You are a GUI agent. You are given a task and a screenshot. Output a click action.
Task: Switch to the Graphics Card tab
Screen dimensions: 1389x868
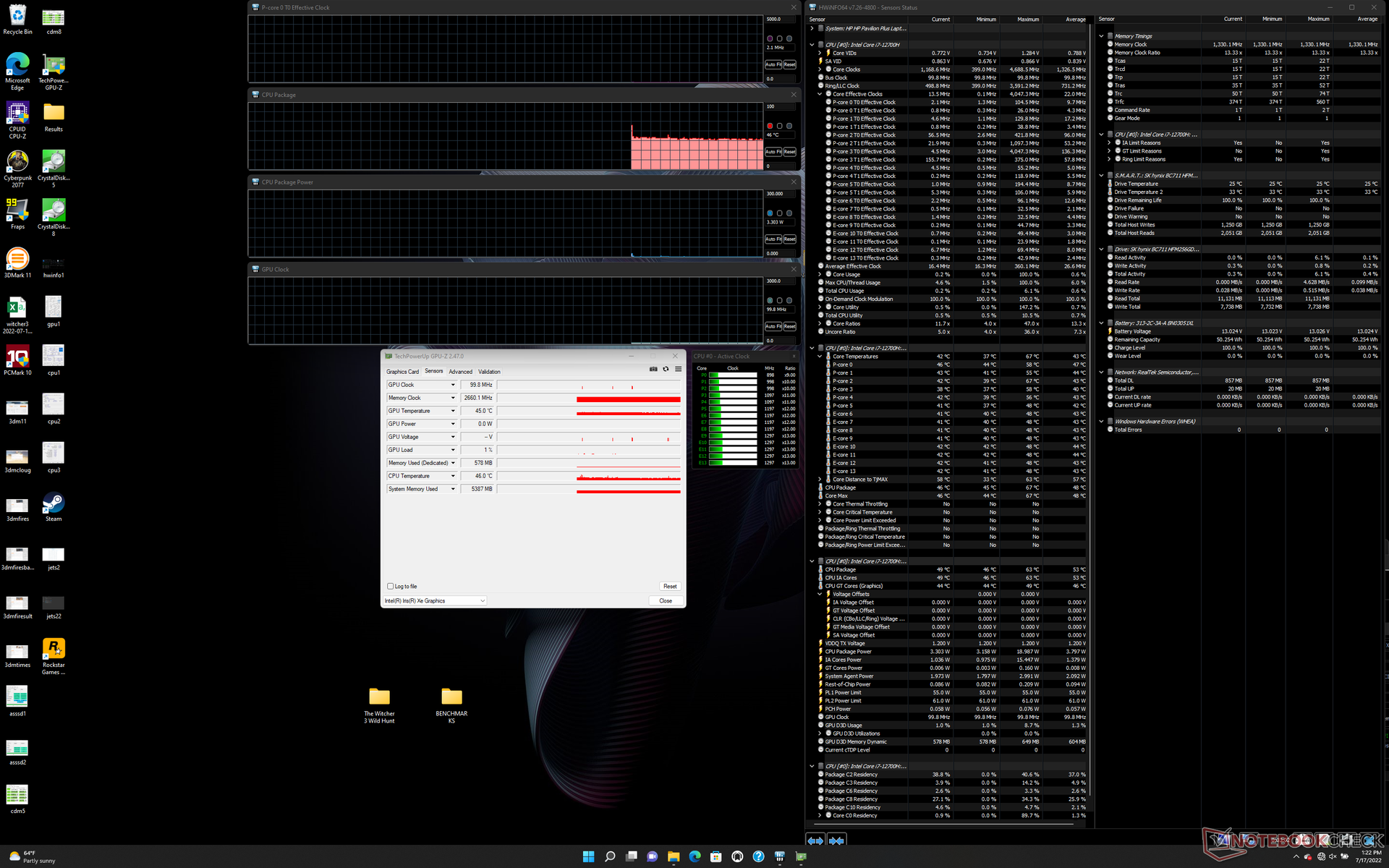402,372
